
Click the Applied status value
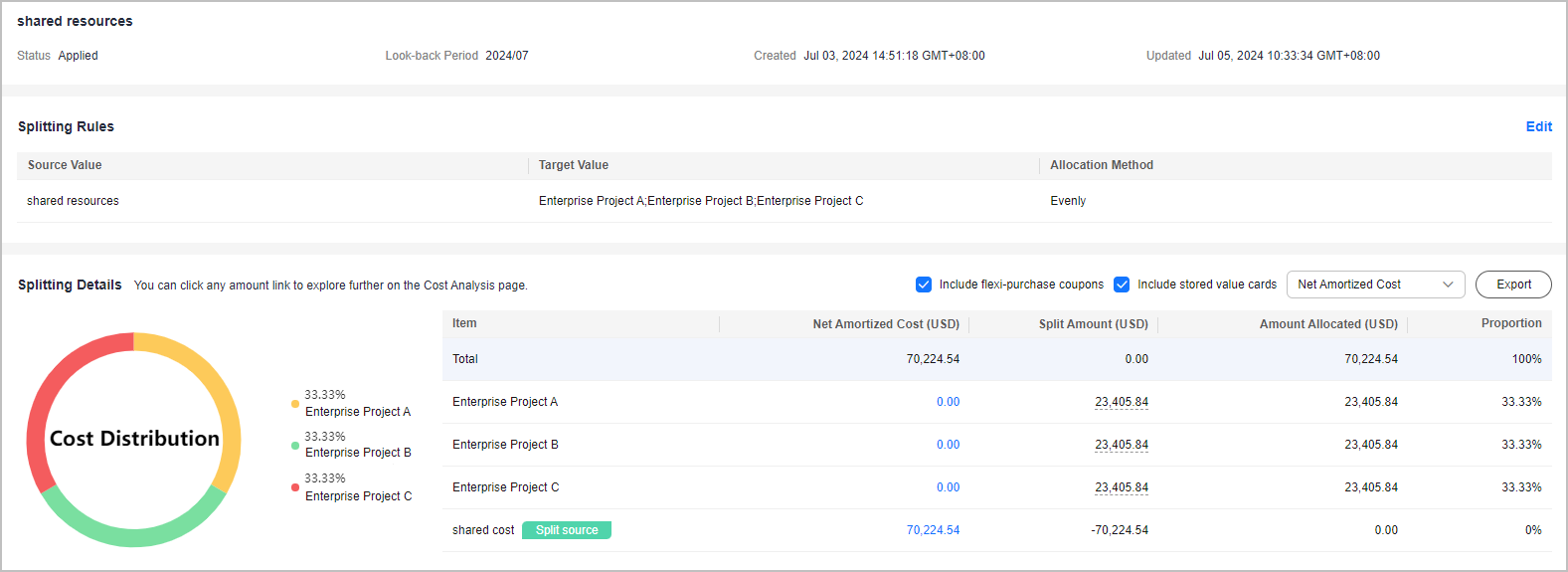[x=78, y=56]
